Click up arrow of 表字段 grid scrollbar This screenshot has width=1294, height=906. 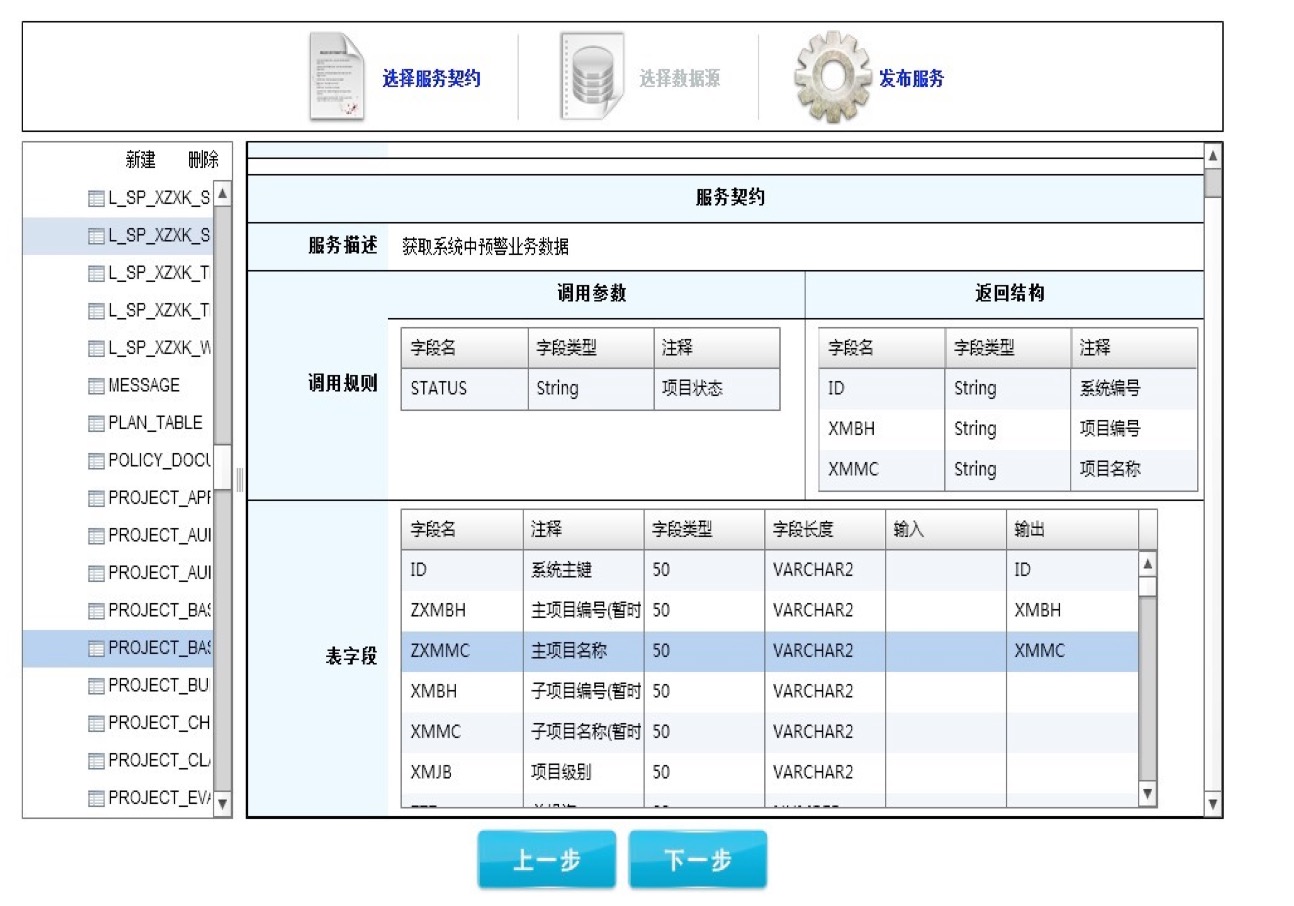1148,563
